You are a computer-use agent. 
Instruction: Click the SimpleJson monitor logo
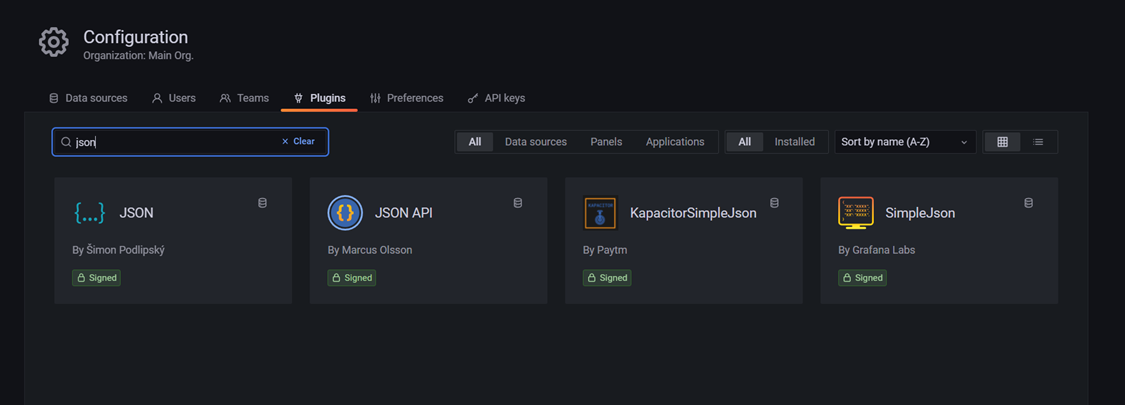coord(856,213)
